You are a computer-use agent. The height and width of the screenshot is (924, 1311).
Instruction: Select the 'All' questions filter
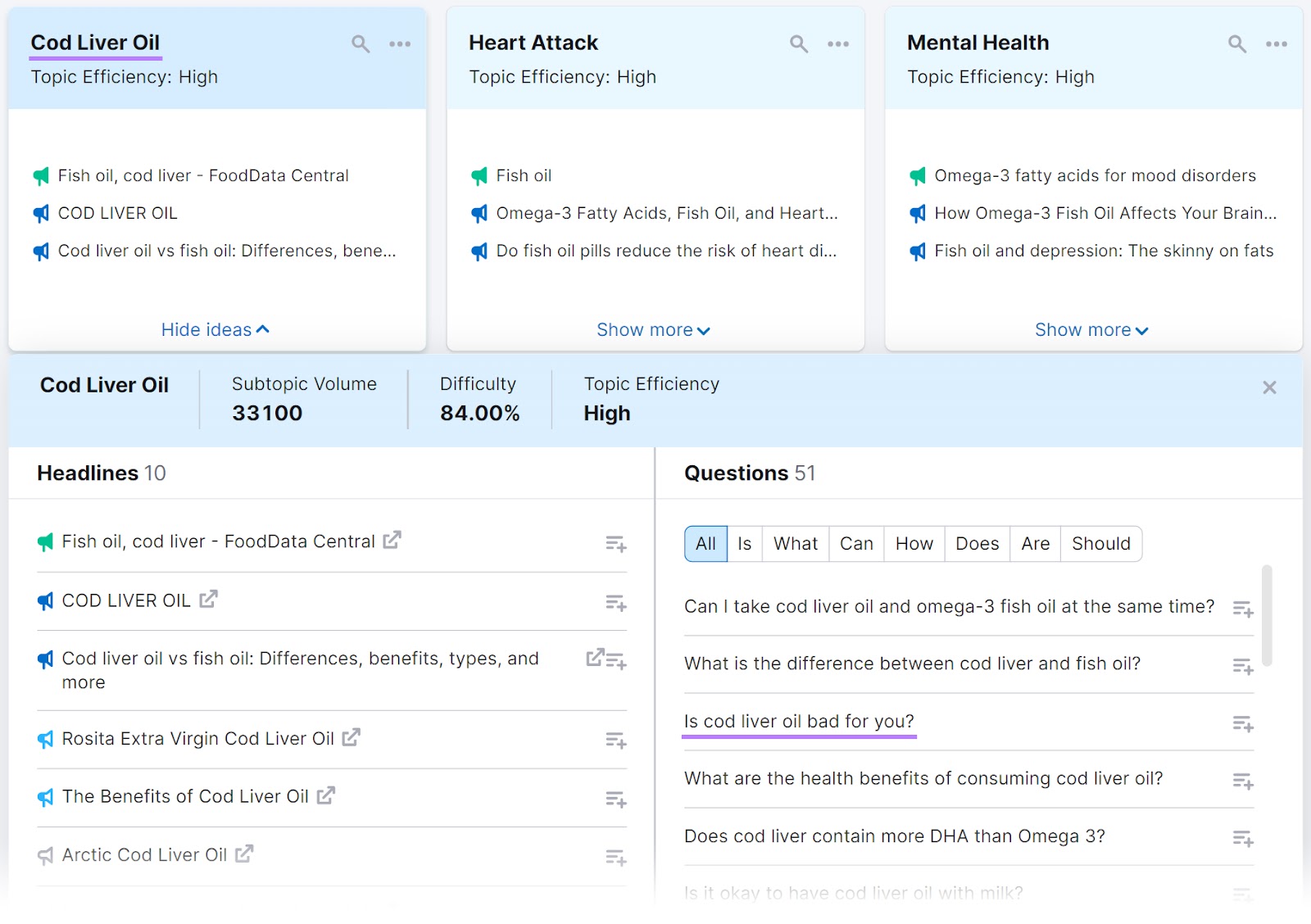click(705, 544)
